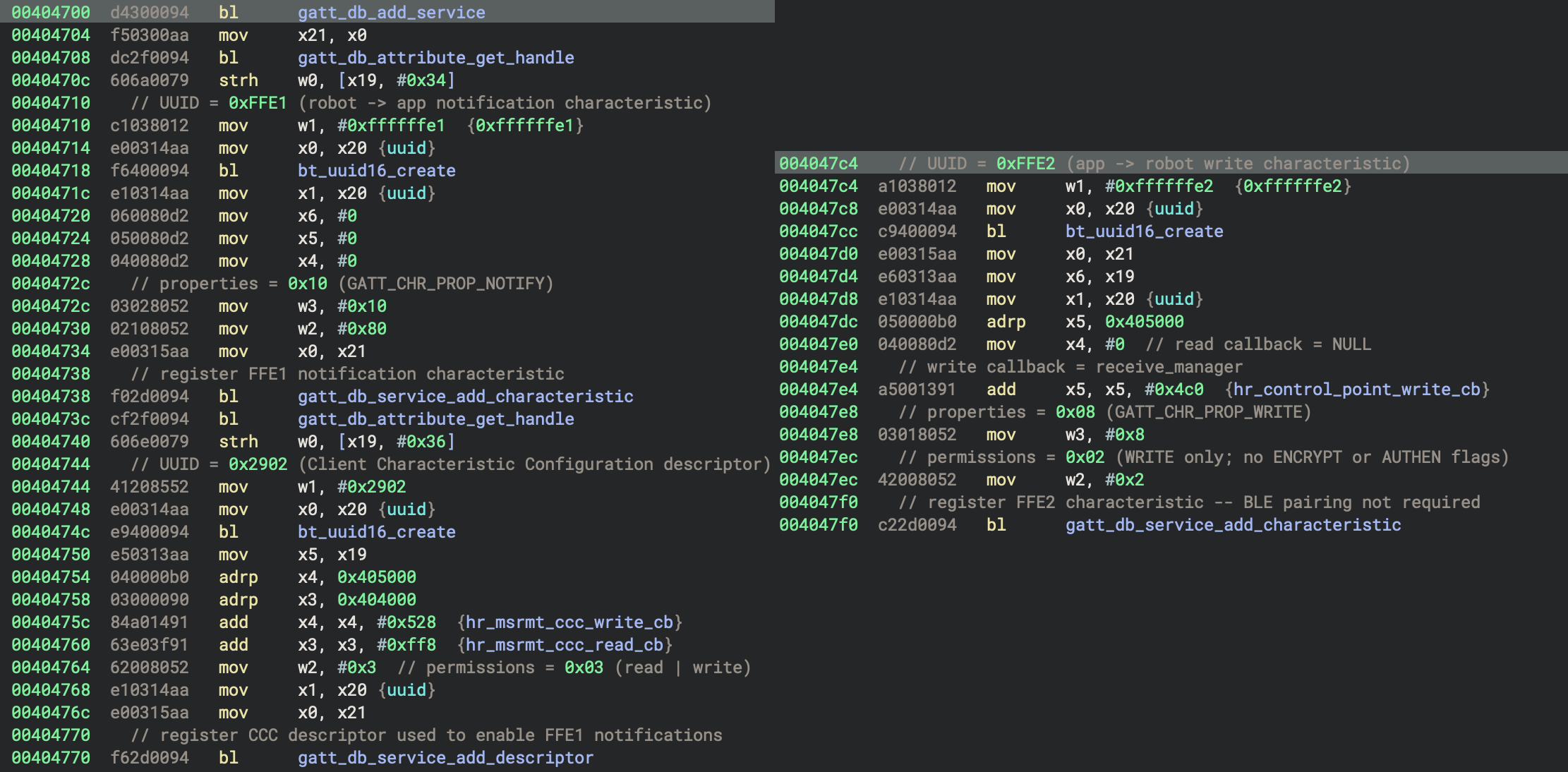Click the #0x10 immediate in mov w3
This screenshot has width=1568, height=772.
[361, 306]
